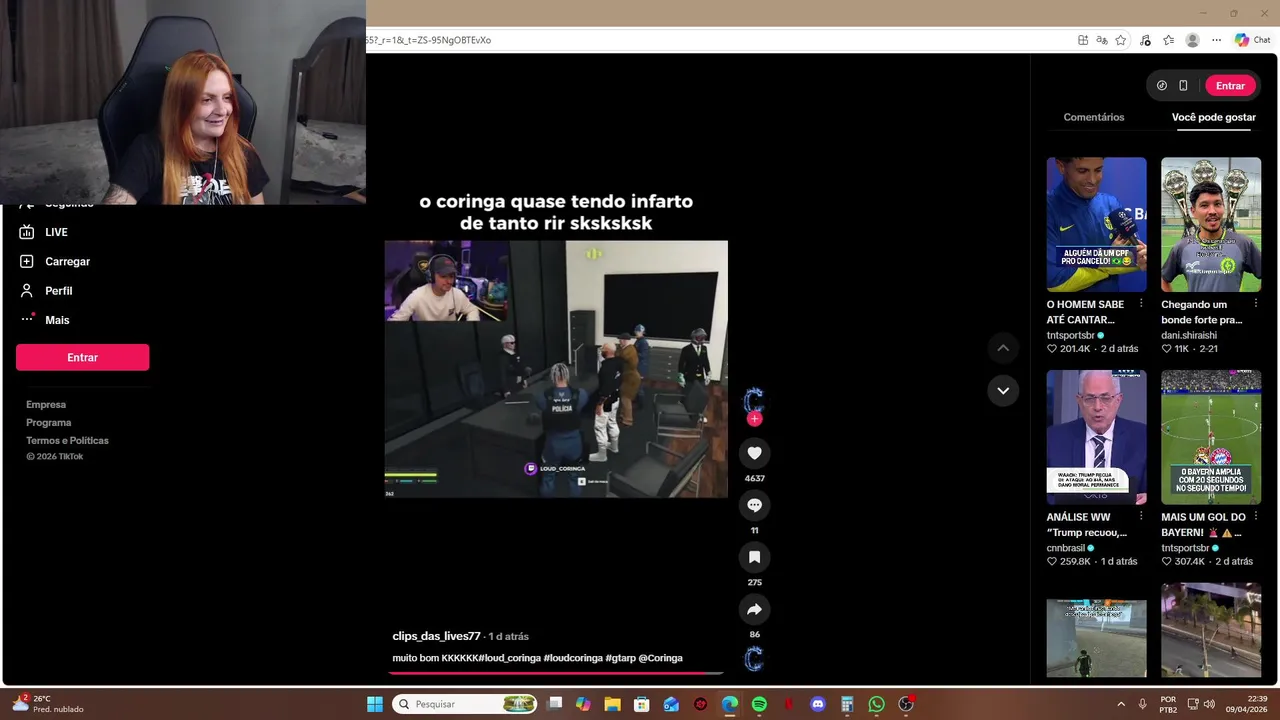Expand the Programa footer section
The height and width of the screenshot is (720, 1280).
[x=48, y=422]
